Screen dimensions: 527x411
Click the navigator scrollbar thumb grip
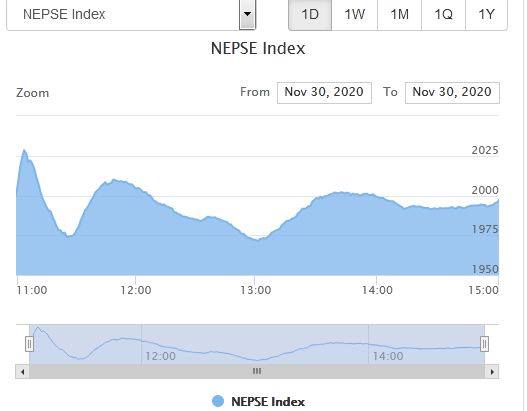pyautogui.click(x=257, y=371)
